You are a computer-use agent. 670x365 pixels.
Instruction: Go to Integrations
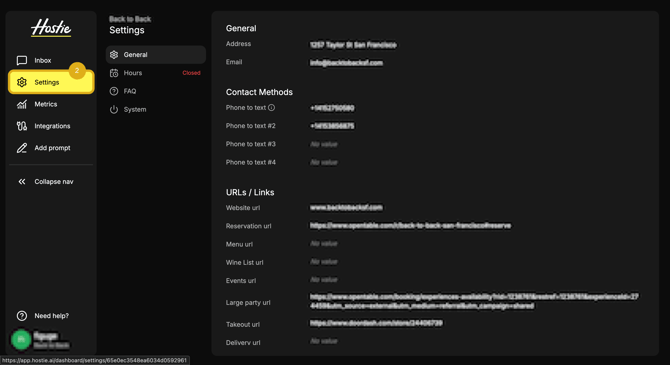pyautogui.click(x=51, y=126)
